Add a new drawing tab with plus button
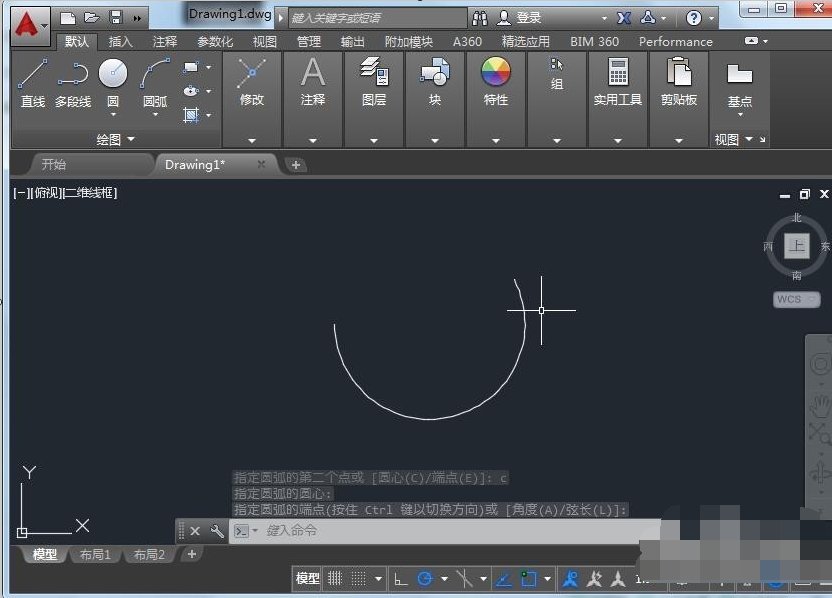 pyautogui.click(x=296, y=165)
